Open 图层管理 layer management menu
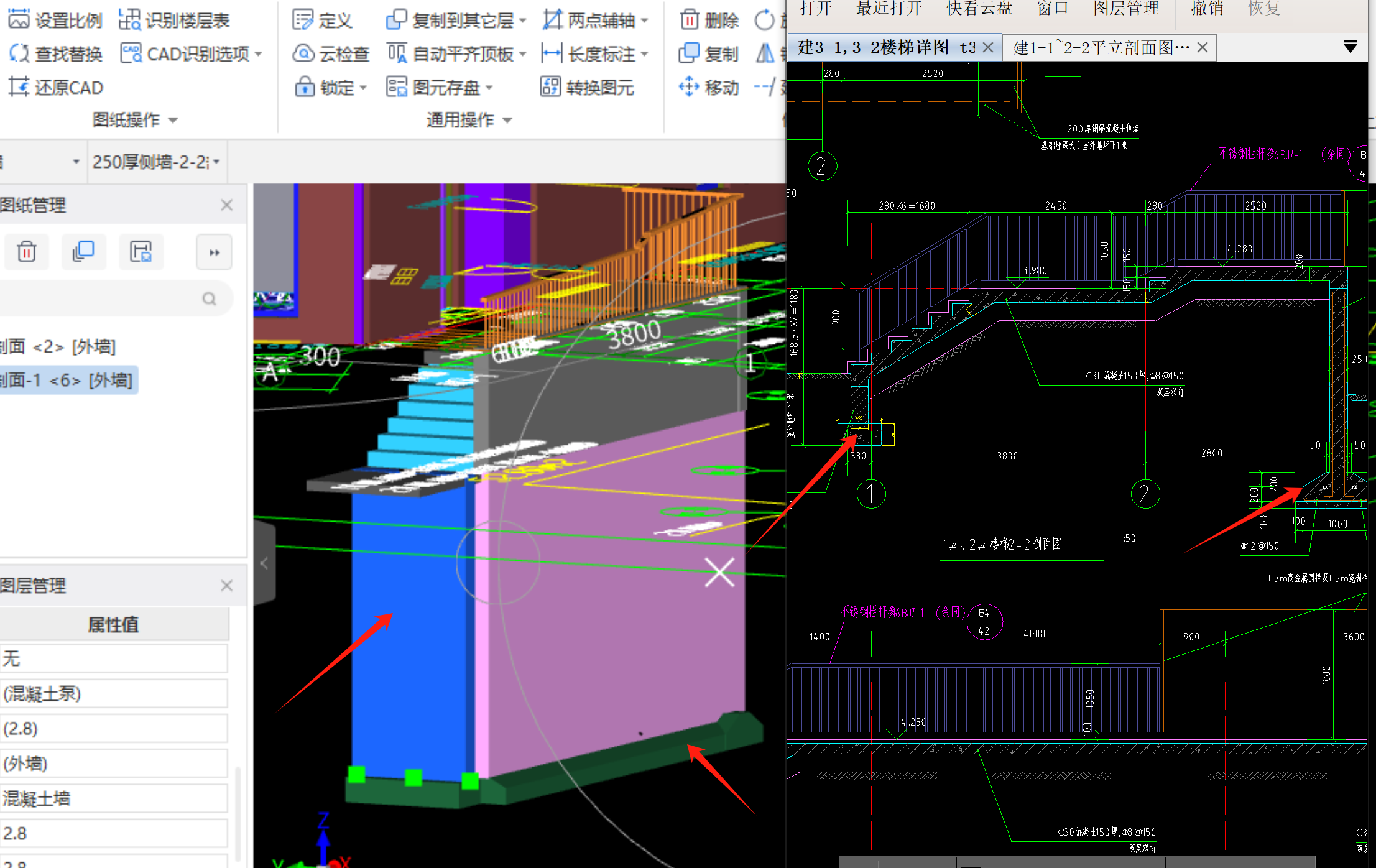Screen dimensions: 1376x868 1126,8
